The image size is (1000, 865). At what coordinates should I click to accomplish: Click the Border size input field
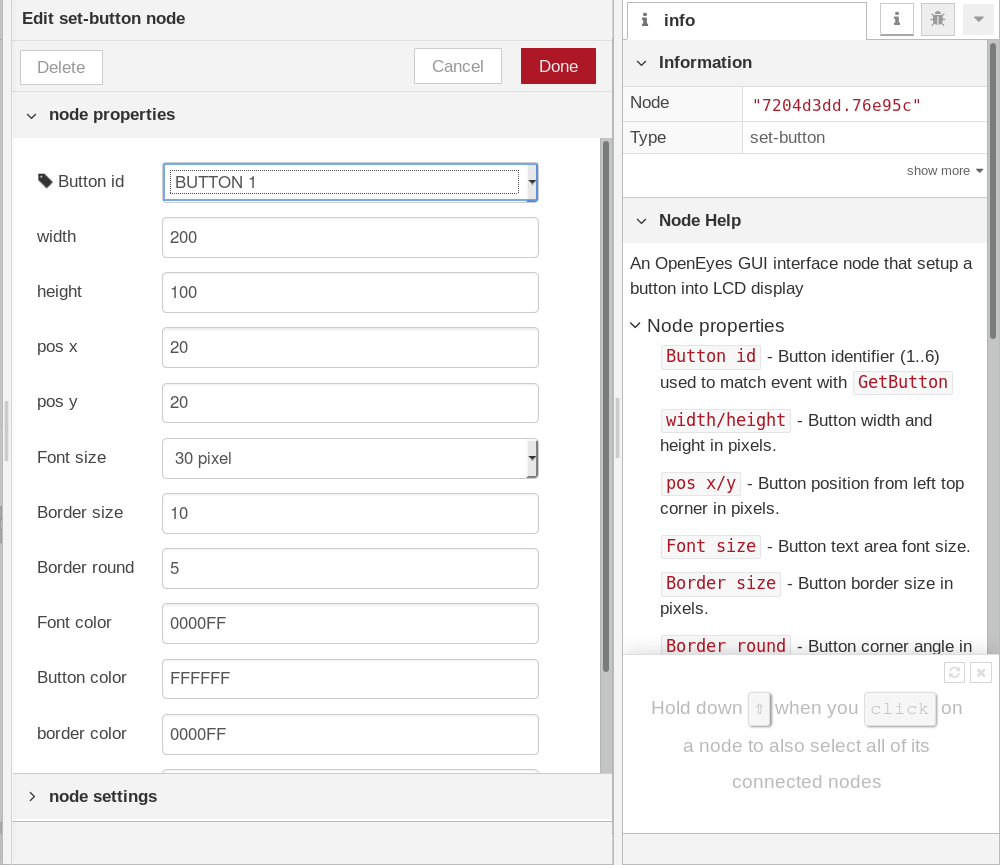(350, 514)
